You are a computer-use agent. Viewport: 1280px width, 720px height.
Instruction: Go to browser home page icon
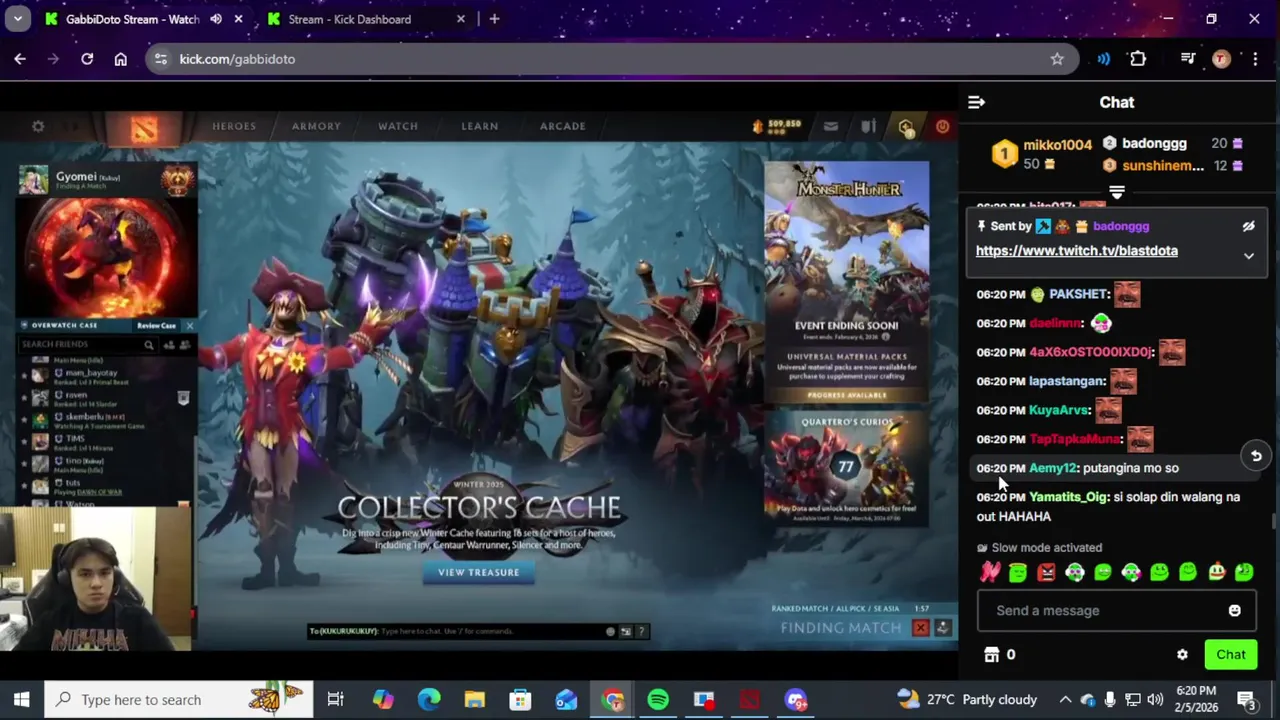click(120, 59)
